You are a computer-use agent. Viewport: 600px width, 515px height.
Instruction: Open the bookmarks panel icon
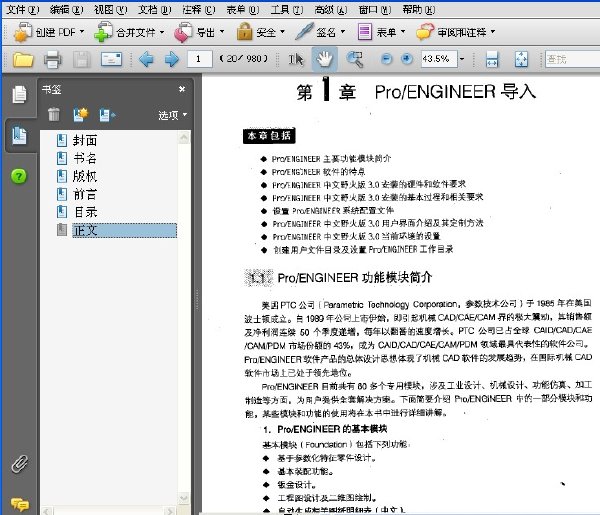click(x=20, y=135)
